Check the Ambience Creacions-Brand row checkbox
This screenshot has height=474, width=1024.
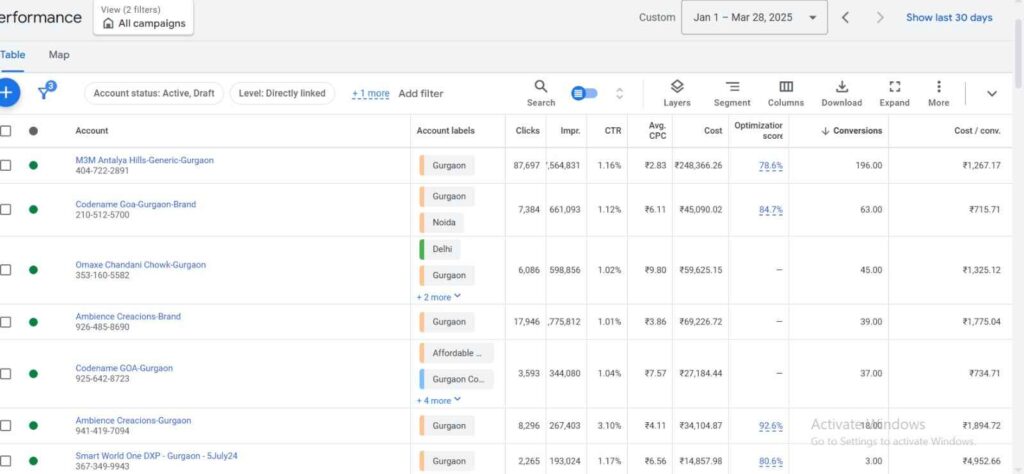pos(5,322)
